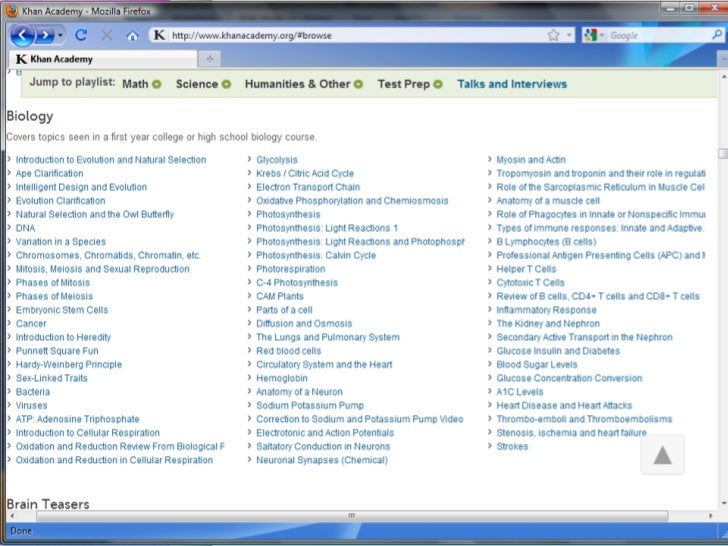Click the browser Back arrow button
The width and height of the screenshot is (728, 546).
22,35
